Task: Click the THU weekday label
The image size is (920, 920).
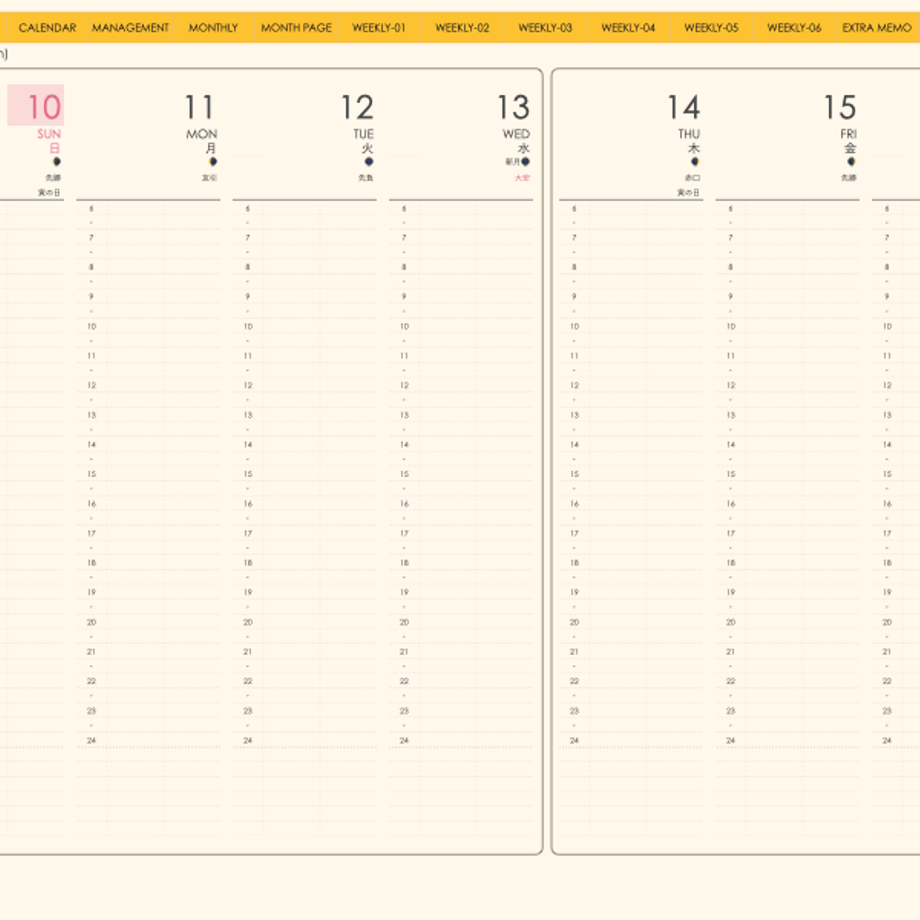Action: [689, 134]
